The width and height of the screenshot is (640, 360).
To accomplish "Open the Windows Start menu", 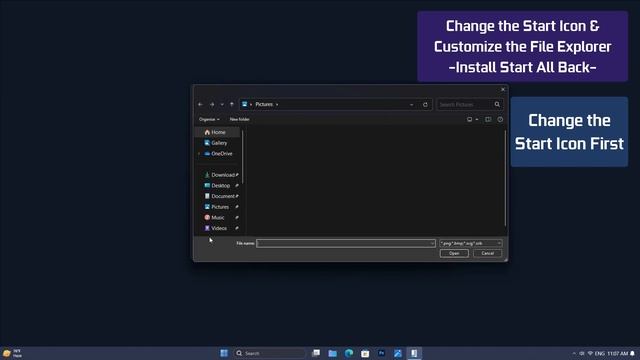I will (x=224, y=353).
